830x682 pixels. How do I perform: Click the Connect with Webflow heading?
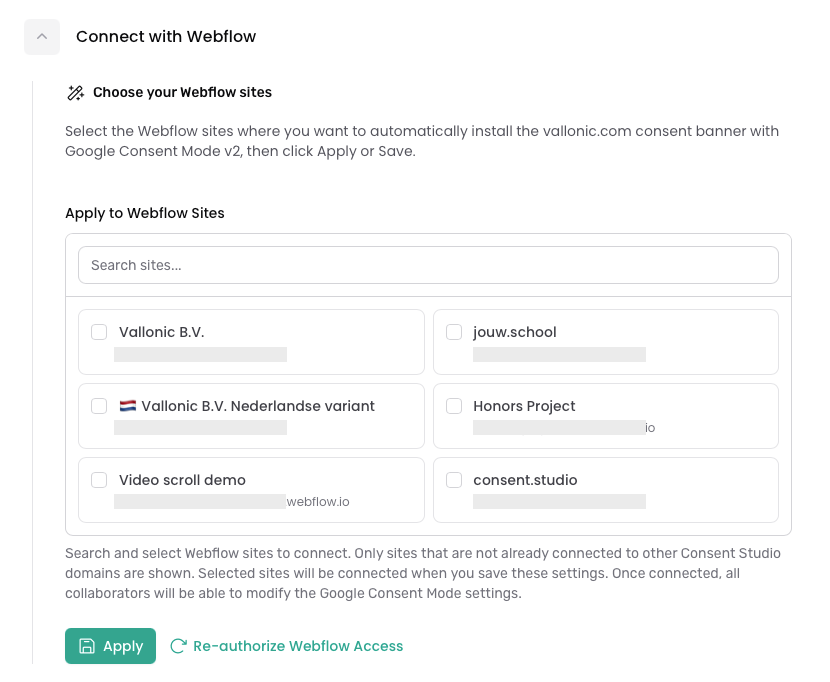[x=166, y=37]
